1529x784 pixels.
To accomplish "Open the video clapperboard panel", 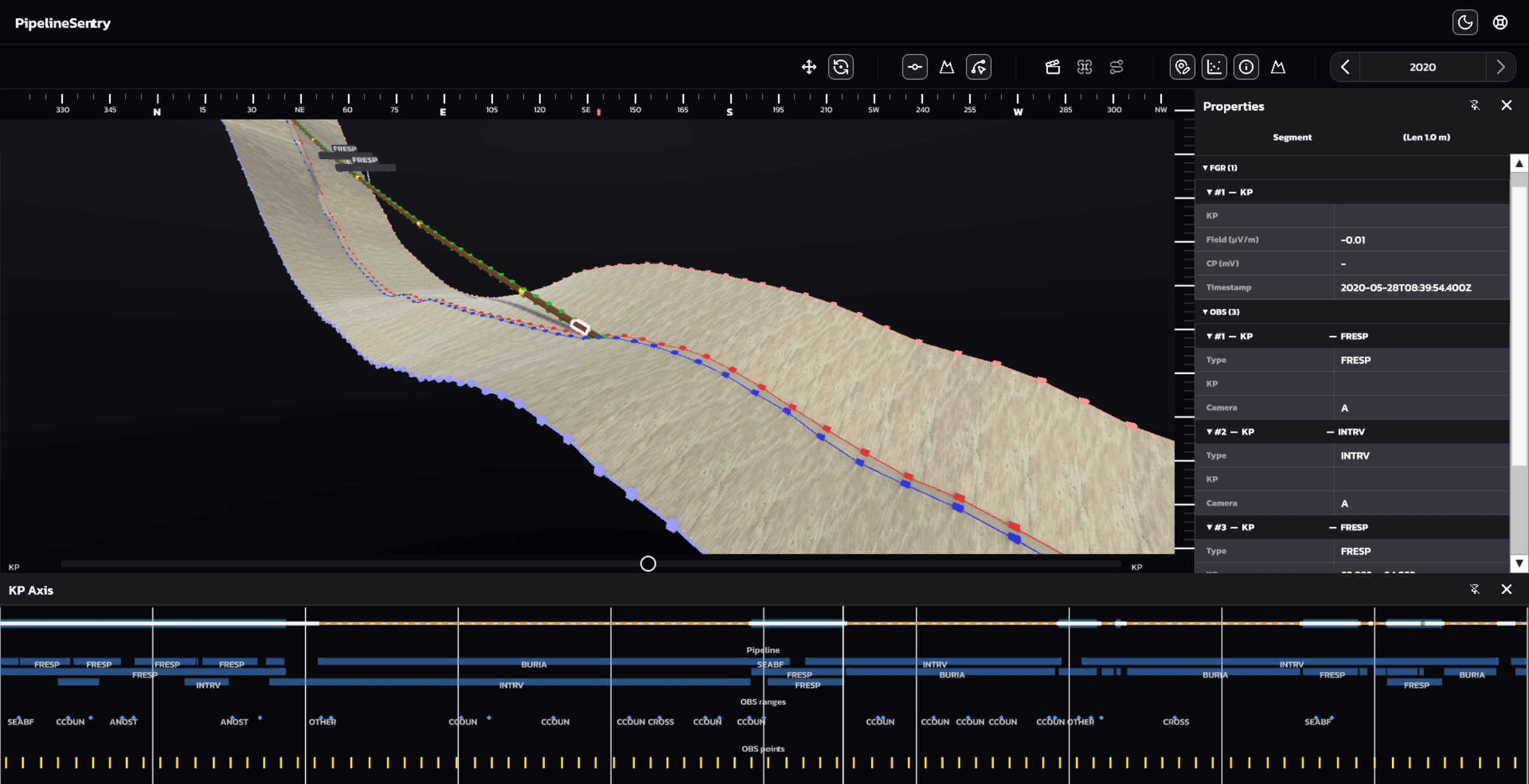I will click(1052, 67).
